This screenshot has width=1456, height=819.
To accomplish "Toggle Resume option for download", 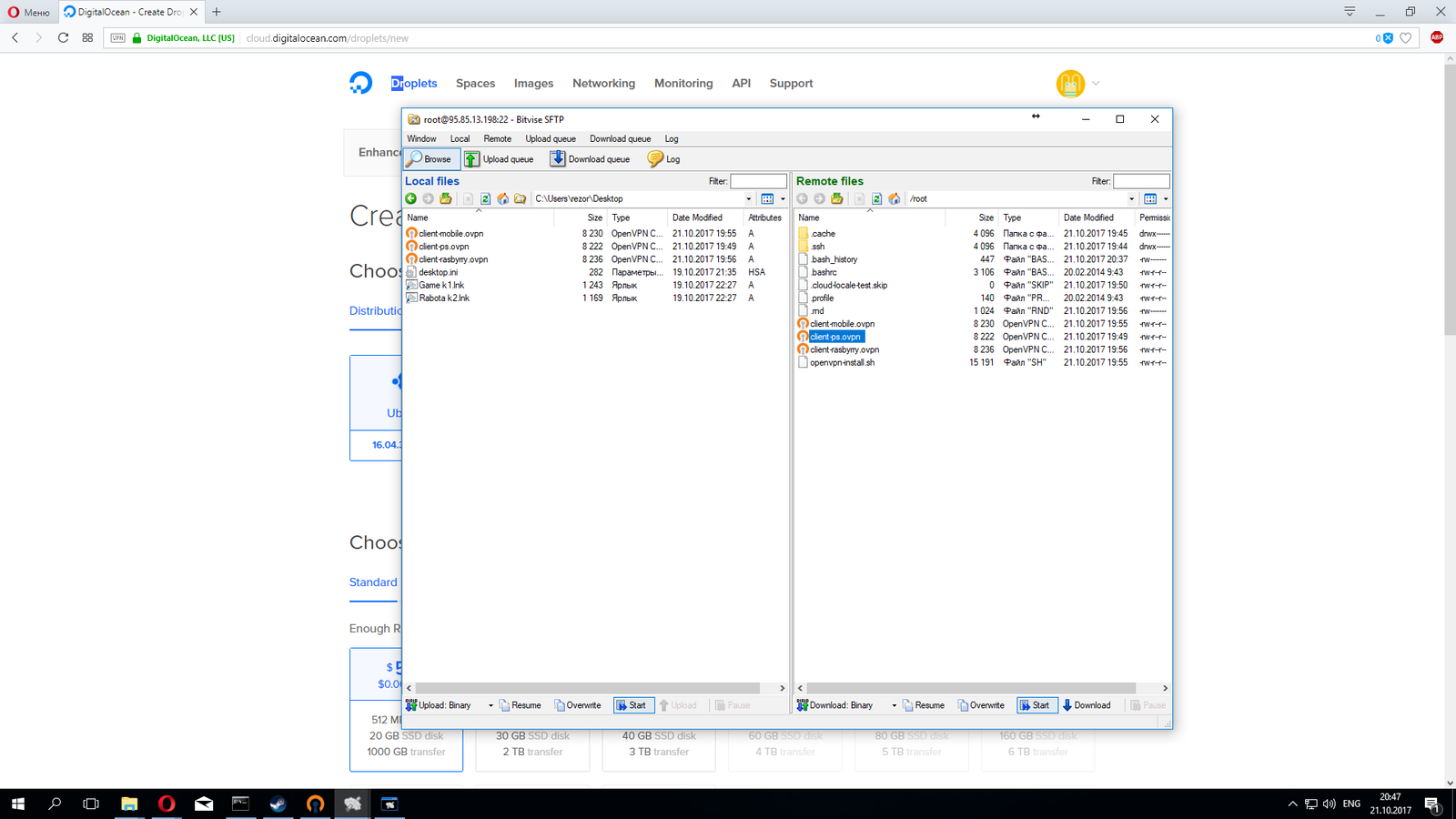I will point(923,705).
